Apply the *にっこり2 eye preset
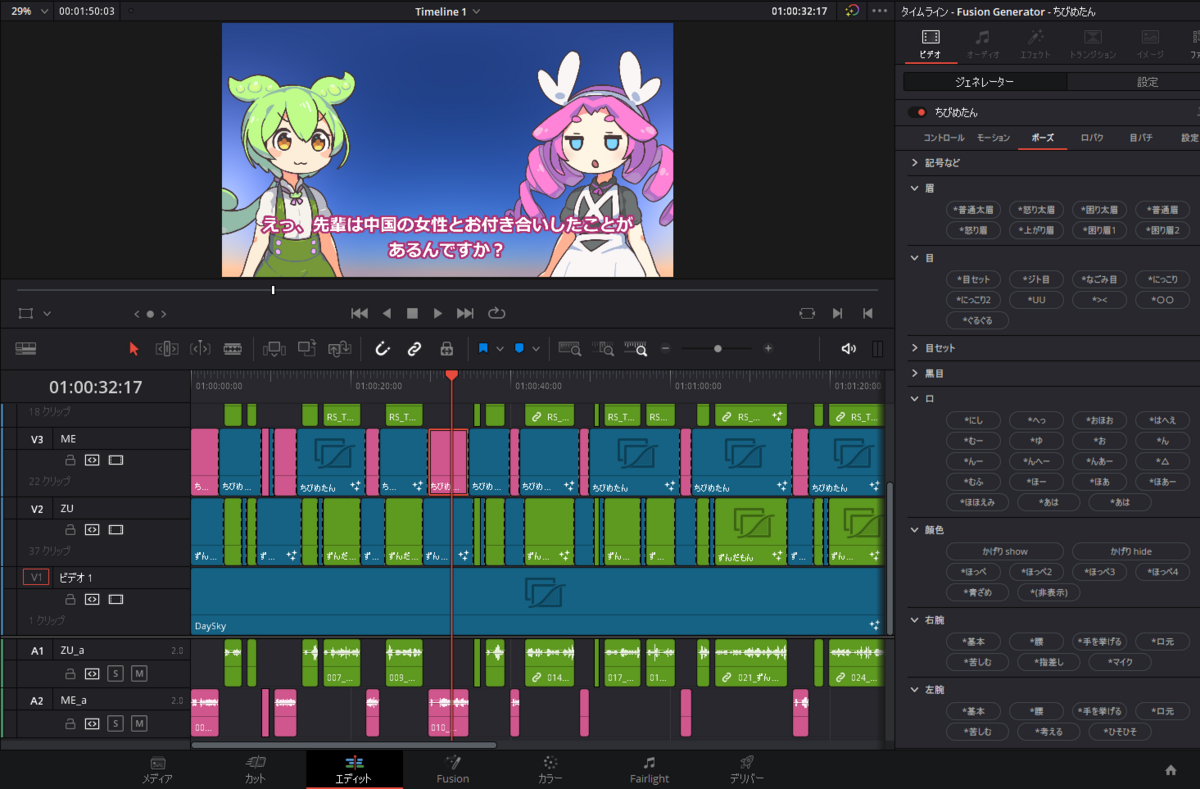 pyautogui.click(x=974, y=300)
